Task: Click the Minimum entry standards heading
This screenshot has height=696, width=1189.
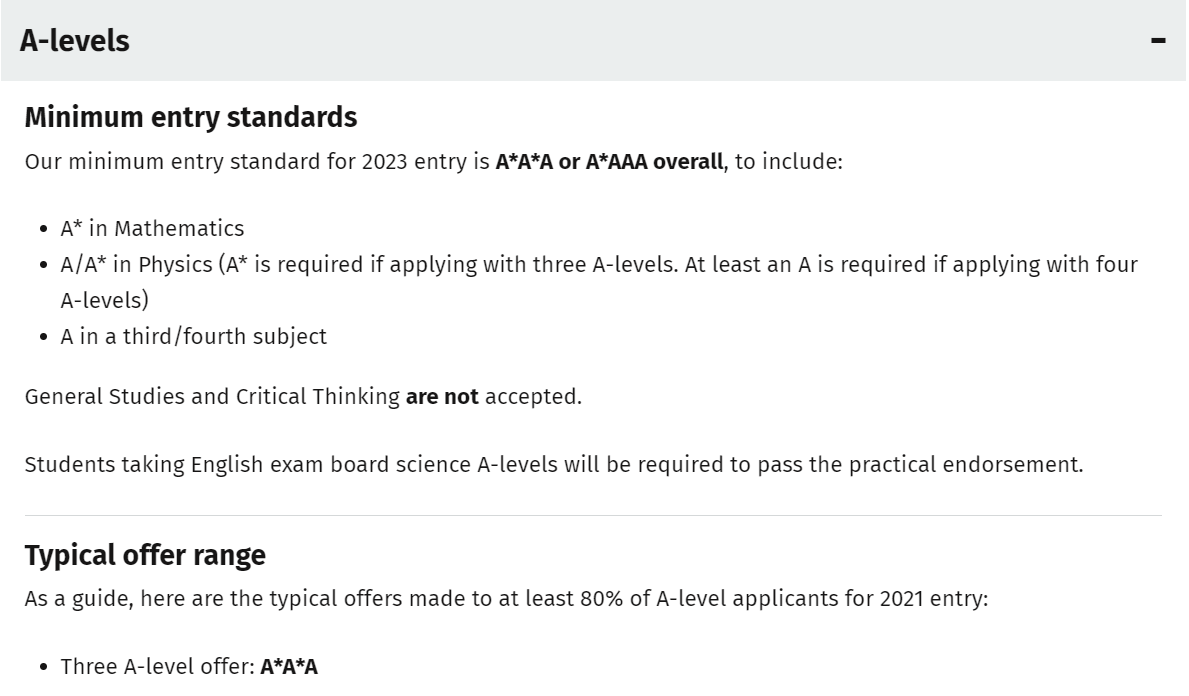Action: [x=190, y=117]
